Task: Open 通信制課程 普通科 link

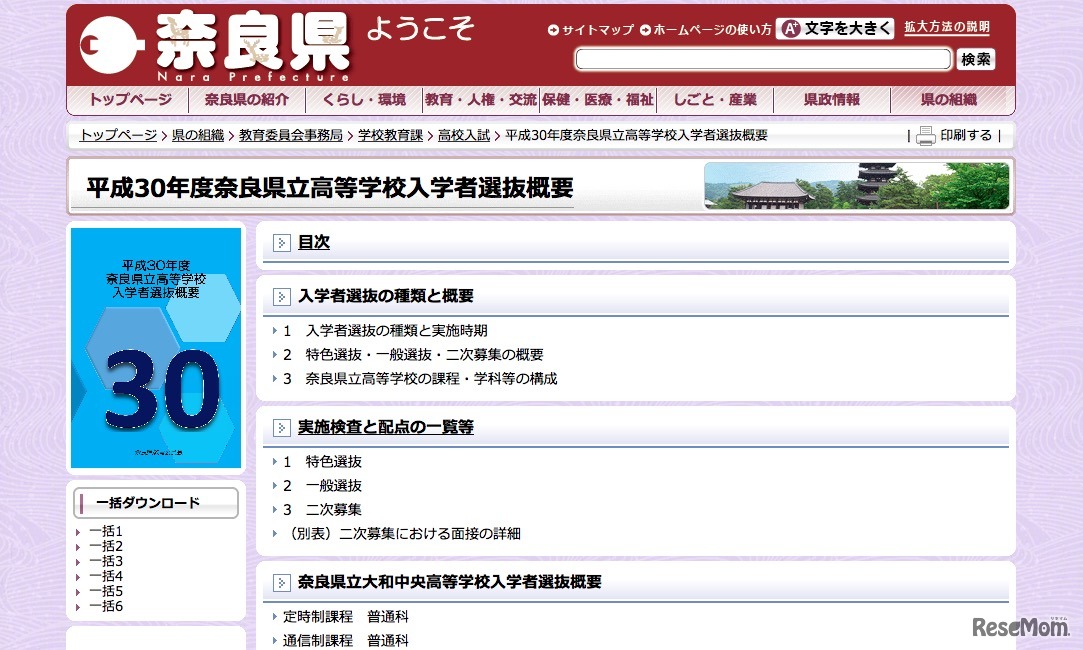Action: pos(345,641)
